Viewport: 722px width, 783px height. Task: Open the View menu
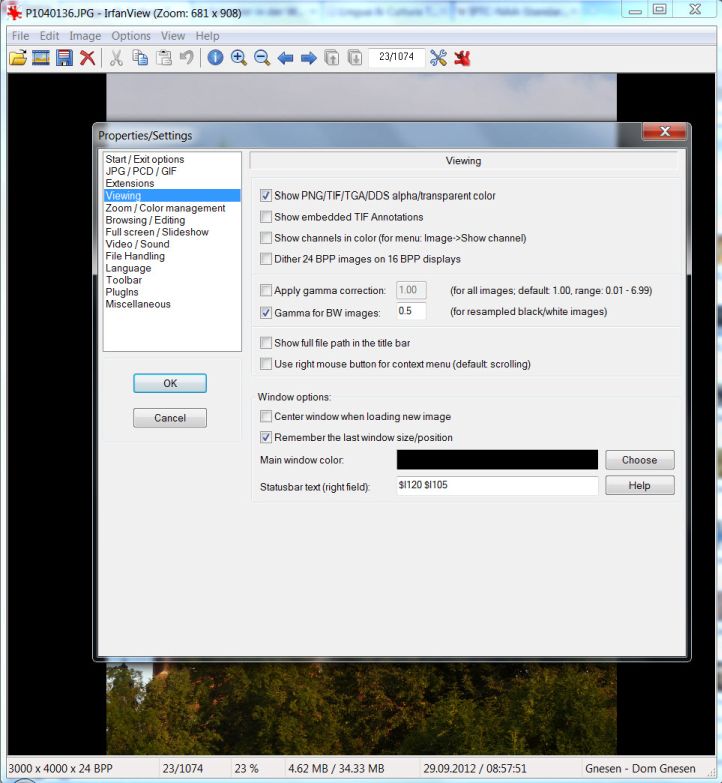tap(173, 36)
